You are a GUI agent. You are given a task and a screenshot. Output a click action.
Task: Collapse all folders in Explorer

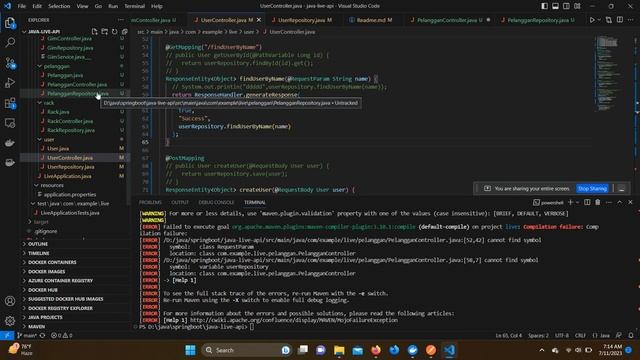click(x=124, y=31)
